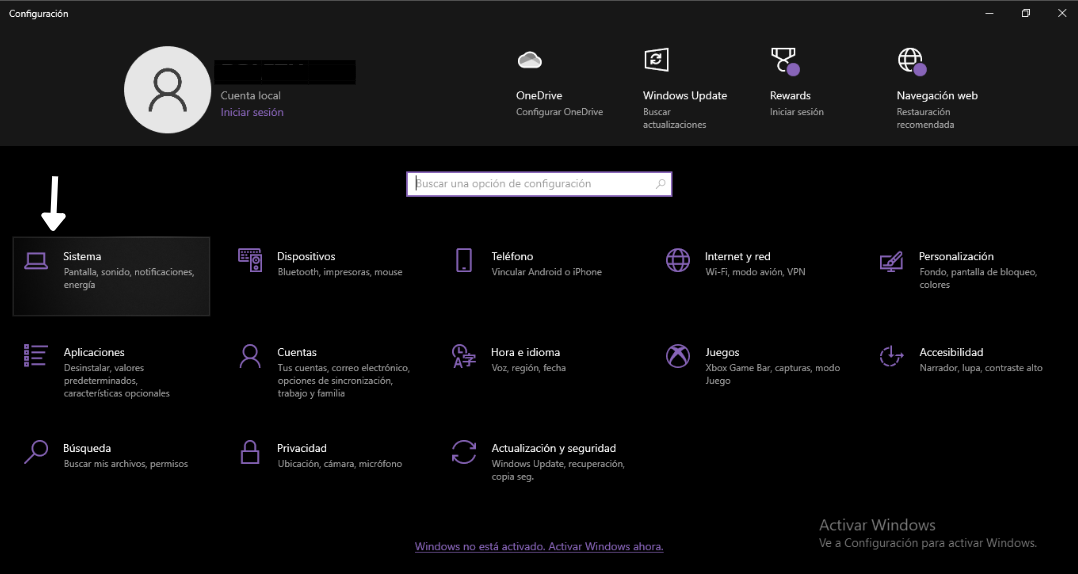Open the Teléfono phone icon

pyautogui.click(x=464, y=261)
